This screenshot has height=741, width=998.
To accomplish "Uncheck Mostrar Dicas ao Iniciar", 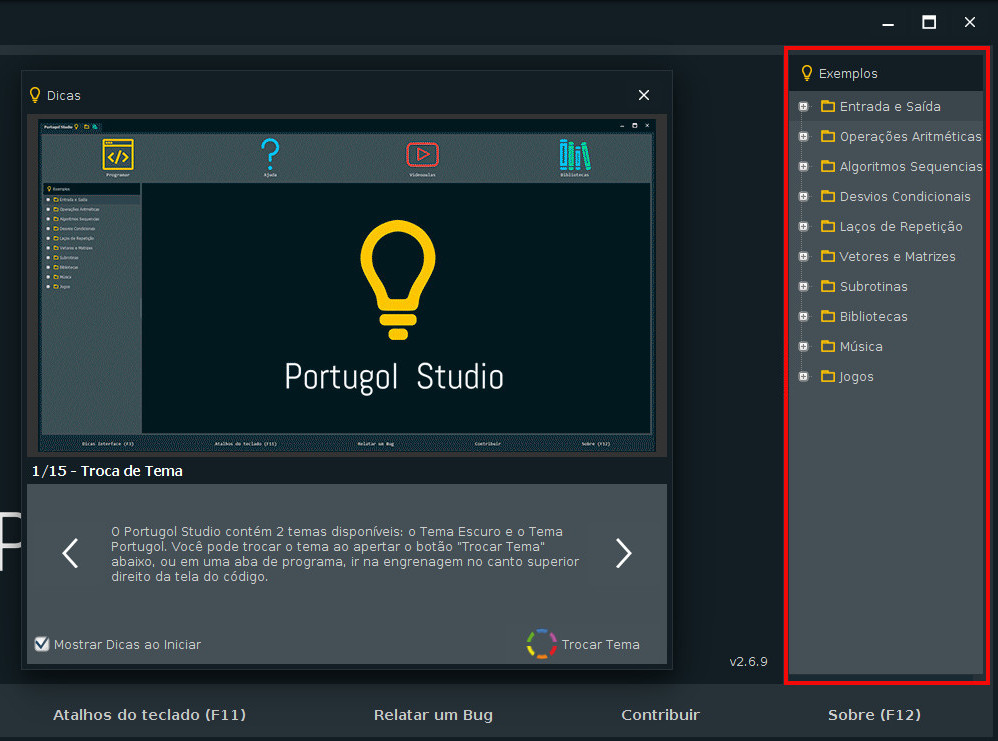I will 42,644.
